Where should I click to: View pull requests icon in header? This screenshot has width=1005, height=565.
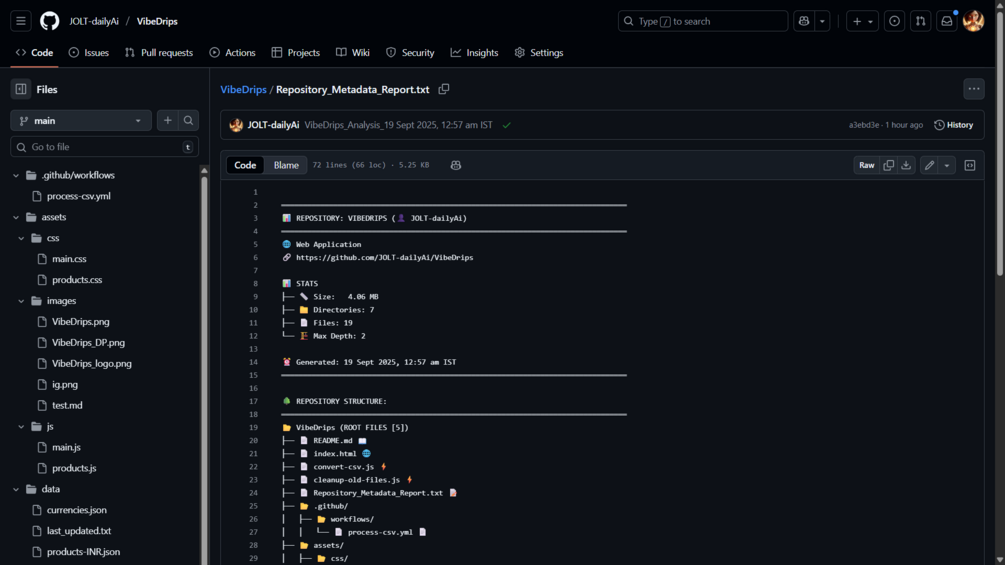(920, 21)
